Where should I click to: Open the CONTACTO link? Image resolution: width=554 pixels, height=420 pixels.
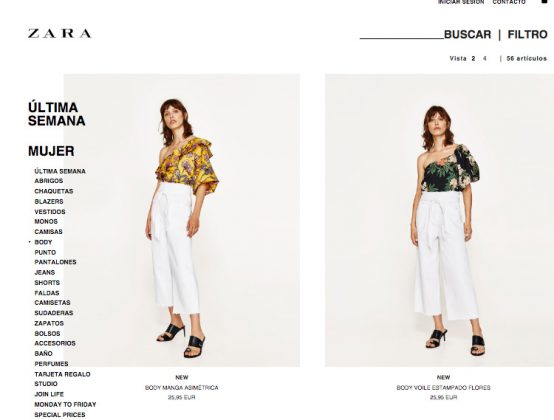point(509,2)
